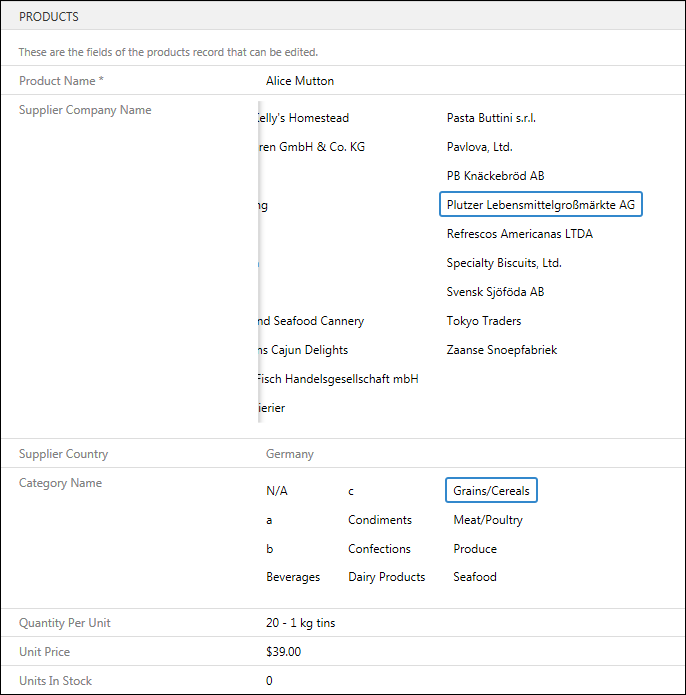Set category to Seafood
This screenshot has height=695, width=686.
[475, 577]
